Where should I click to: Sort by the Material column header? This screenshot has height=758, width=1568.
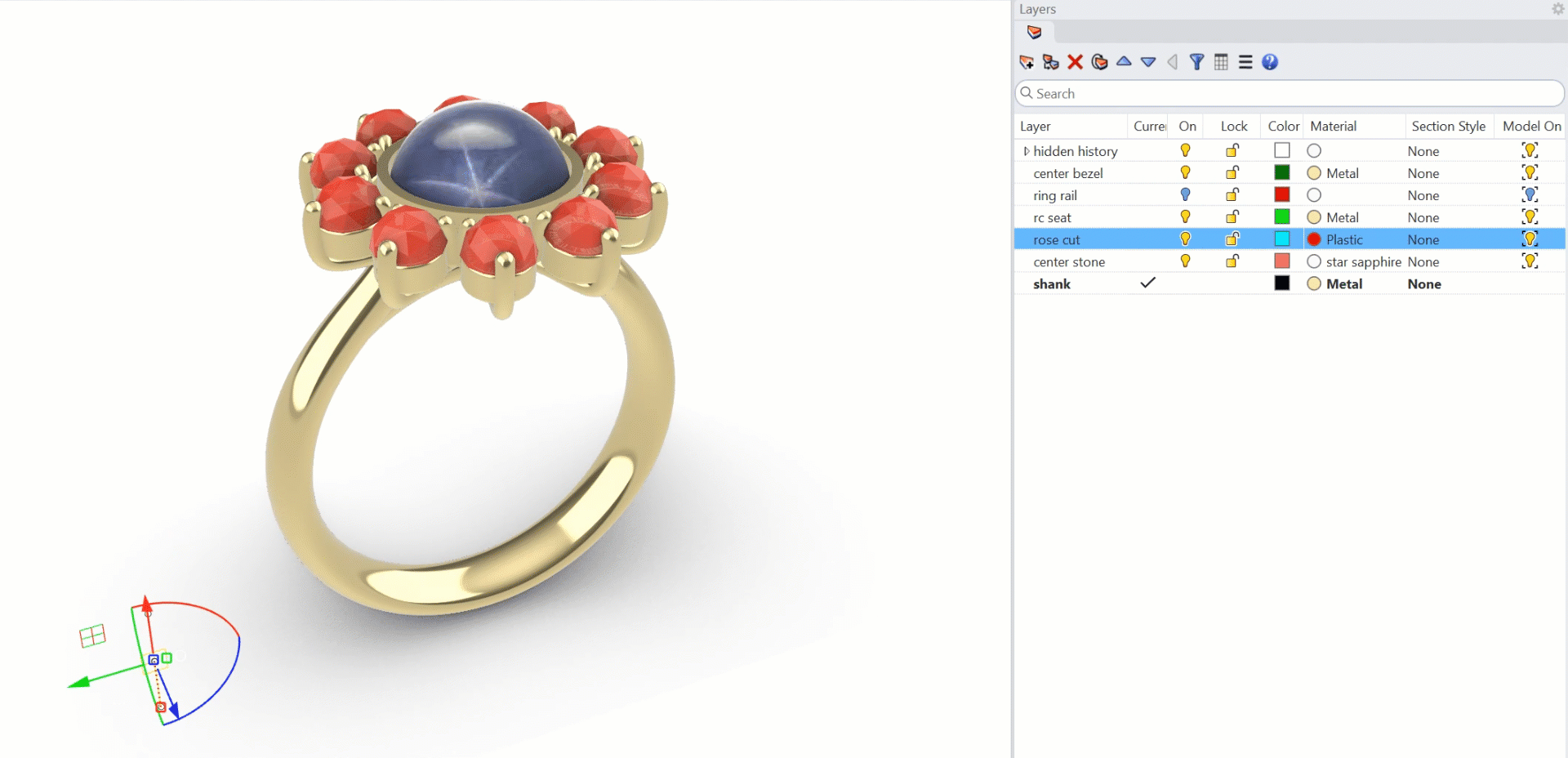click(1333, 127)
